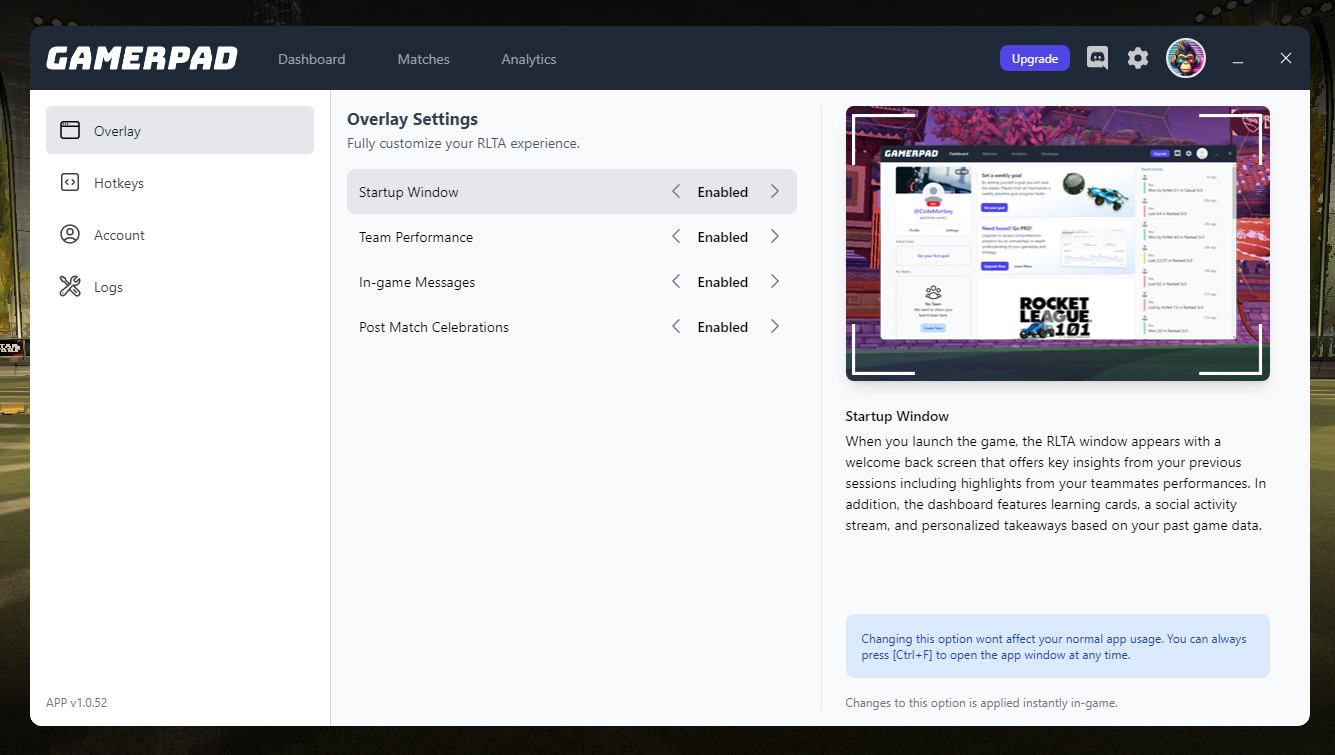Select the Post Match Celebrations setting row
The width and height of the screenshot is (1335, 755).
572,327
